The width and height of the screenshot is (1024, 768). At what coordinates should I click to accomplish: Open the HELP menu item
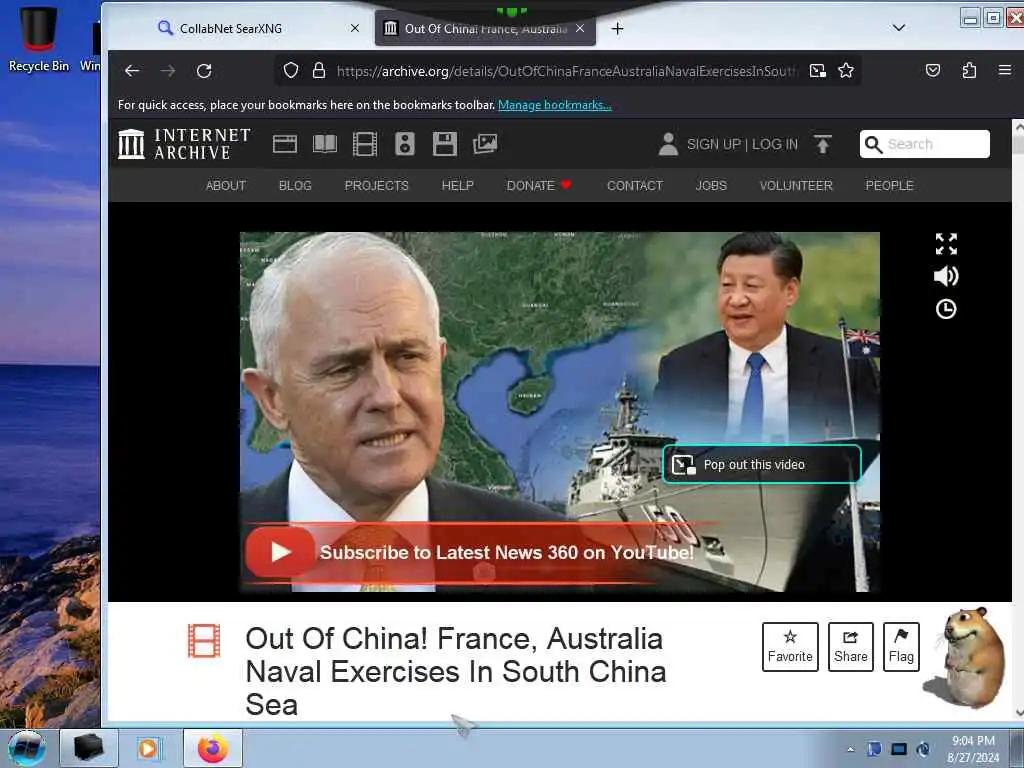click(x=457, y=185)
